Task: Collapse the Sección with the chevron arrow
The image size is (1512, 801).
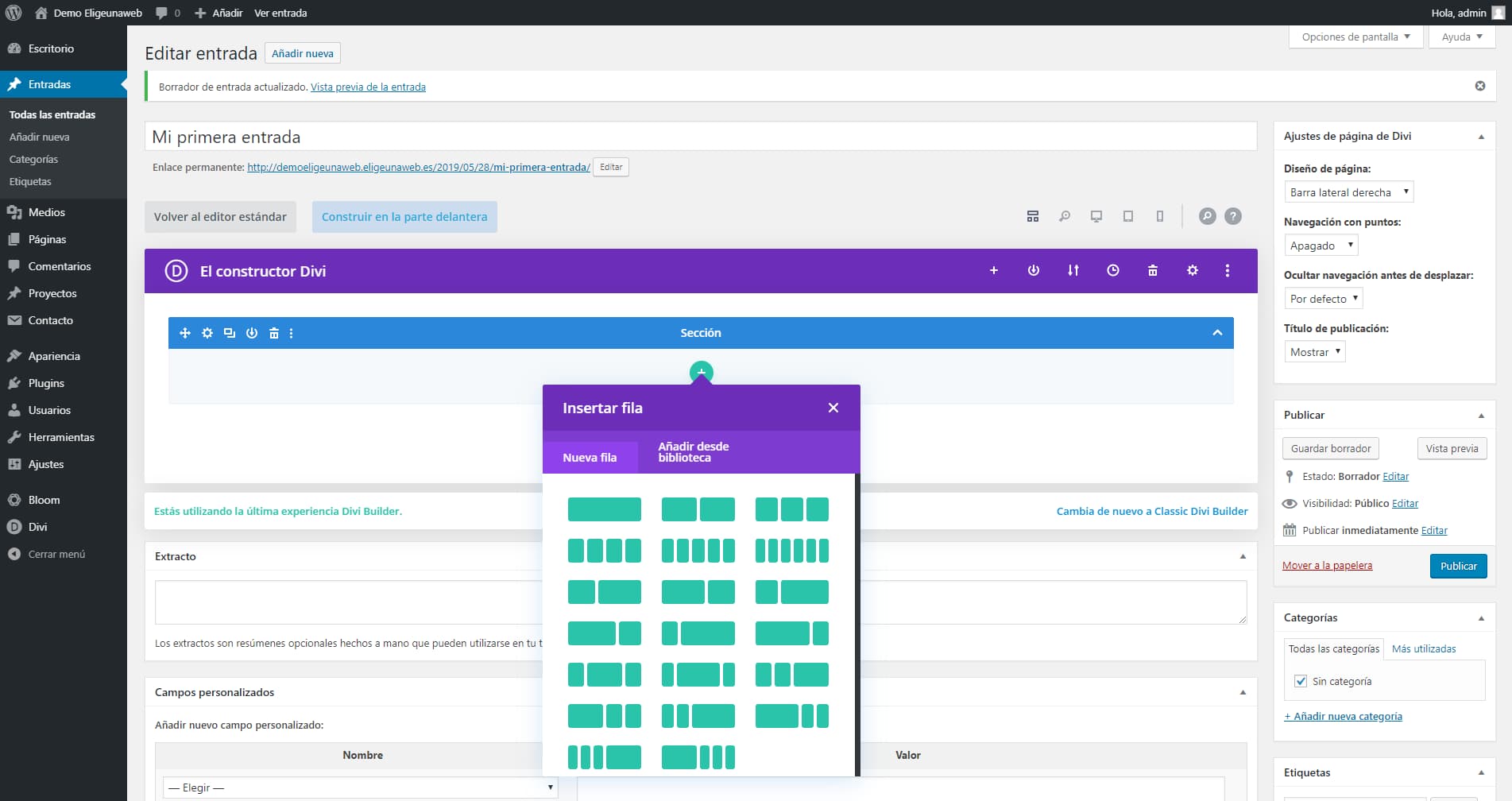Action: point(1216,333)
